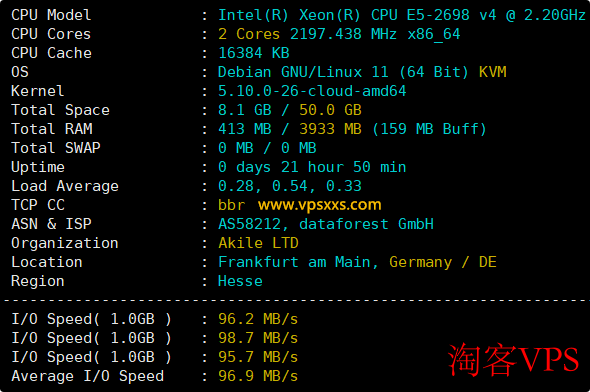Screen dimensions: 590x392
Task: Click the Organization label
Action: (65, 243)
